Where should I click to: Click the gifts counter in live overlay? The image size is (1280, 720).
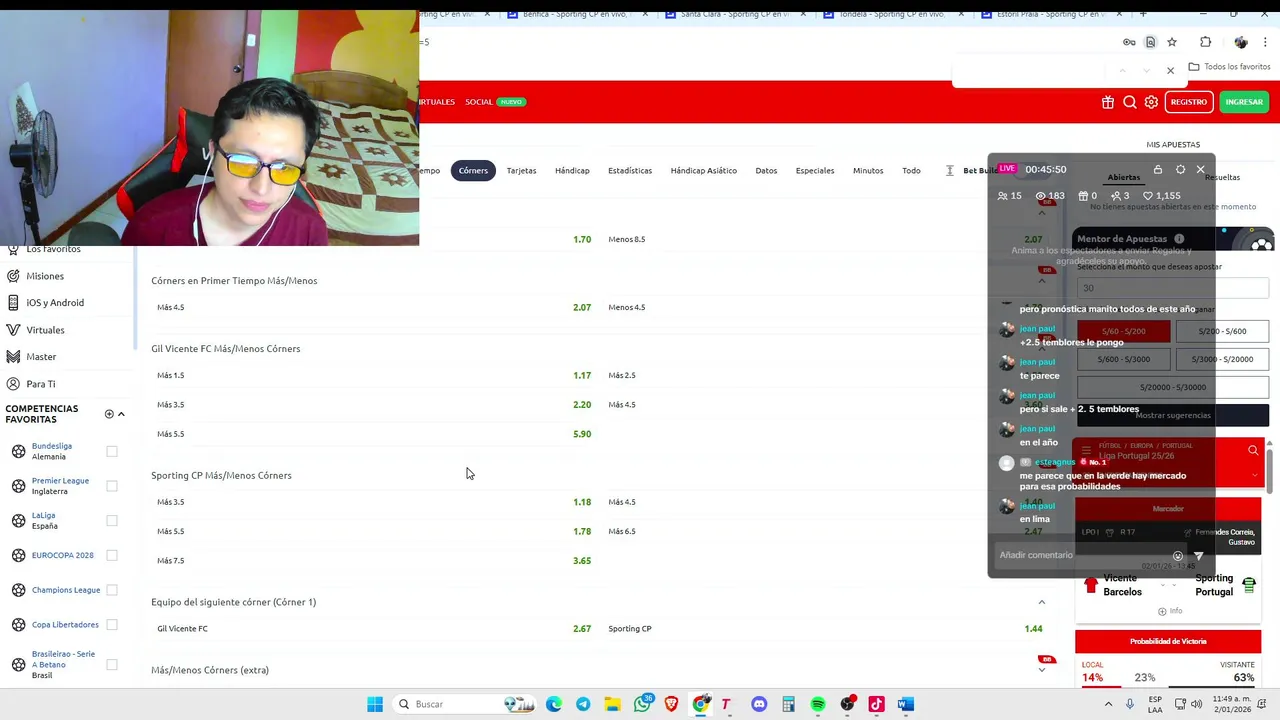point(1087,196)
